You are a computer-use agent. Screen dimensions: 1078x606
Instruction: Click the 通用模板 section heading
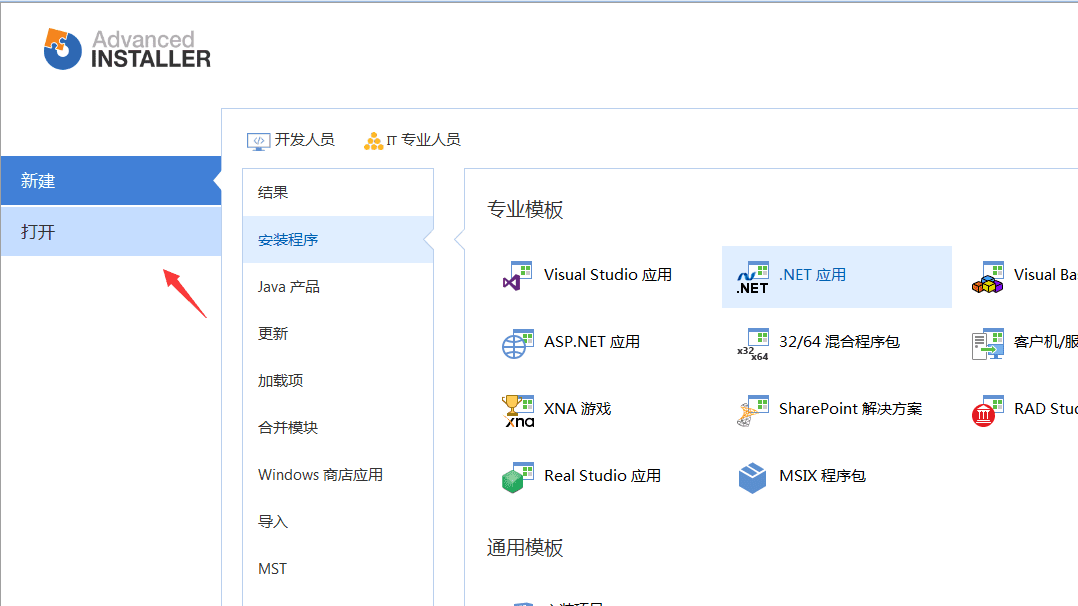(525, 548)
